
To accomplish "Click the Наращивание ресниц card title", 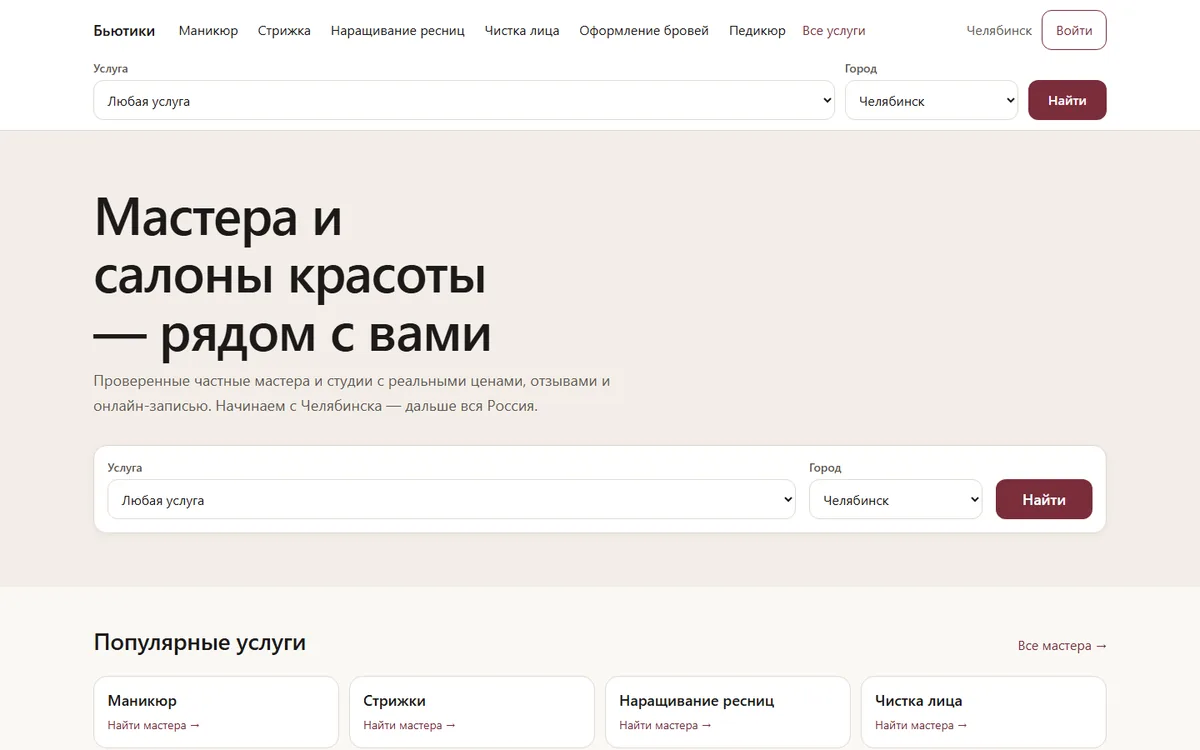I will pyautogui.click(x=697, y=700).
